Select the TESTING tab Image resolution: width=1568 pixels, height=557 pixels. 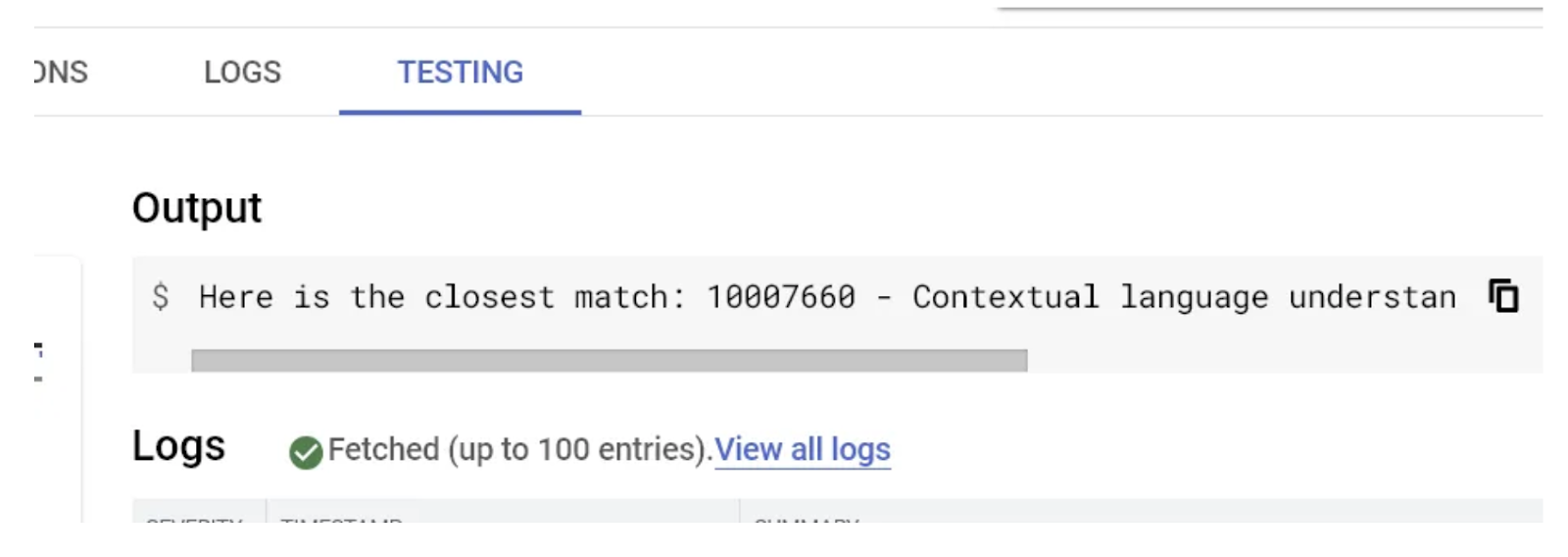[x=460, y=73]
